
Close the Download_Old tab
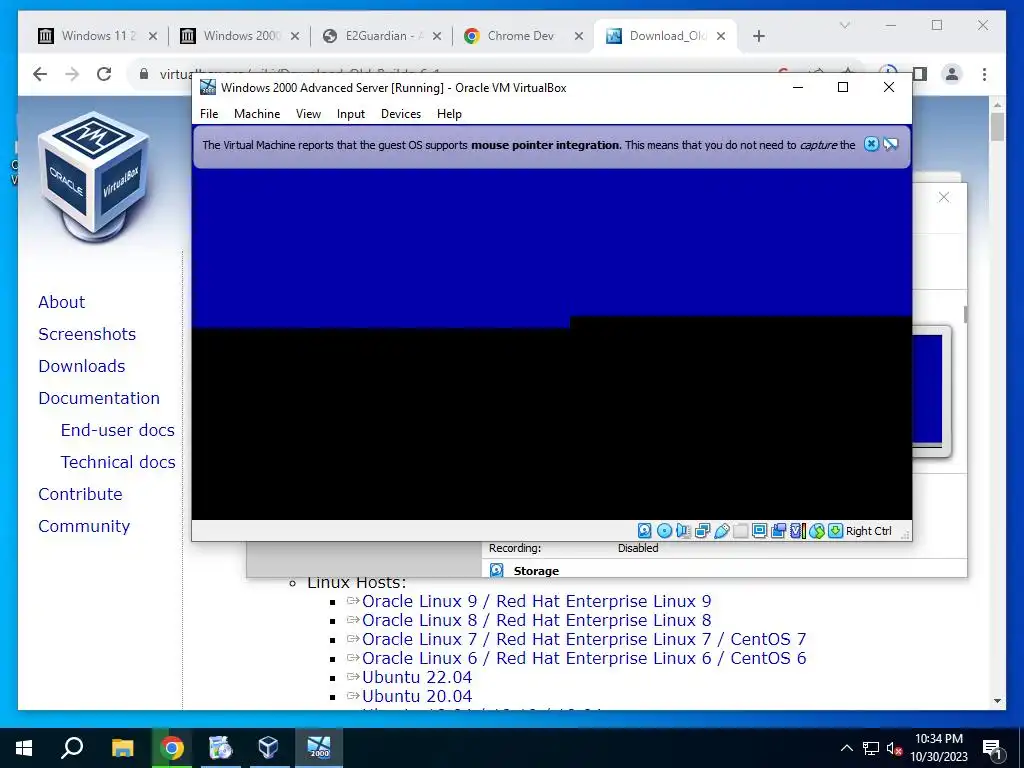pyautogui.click(x=721, y=36)
